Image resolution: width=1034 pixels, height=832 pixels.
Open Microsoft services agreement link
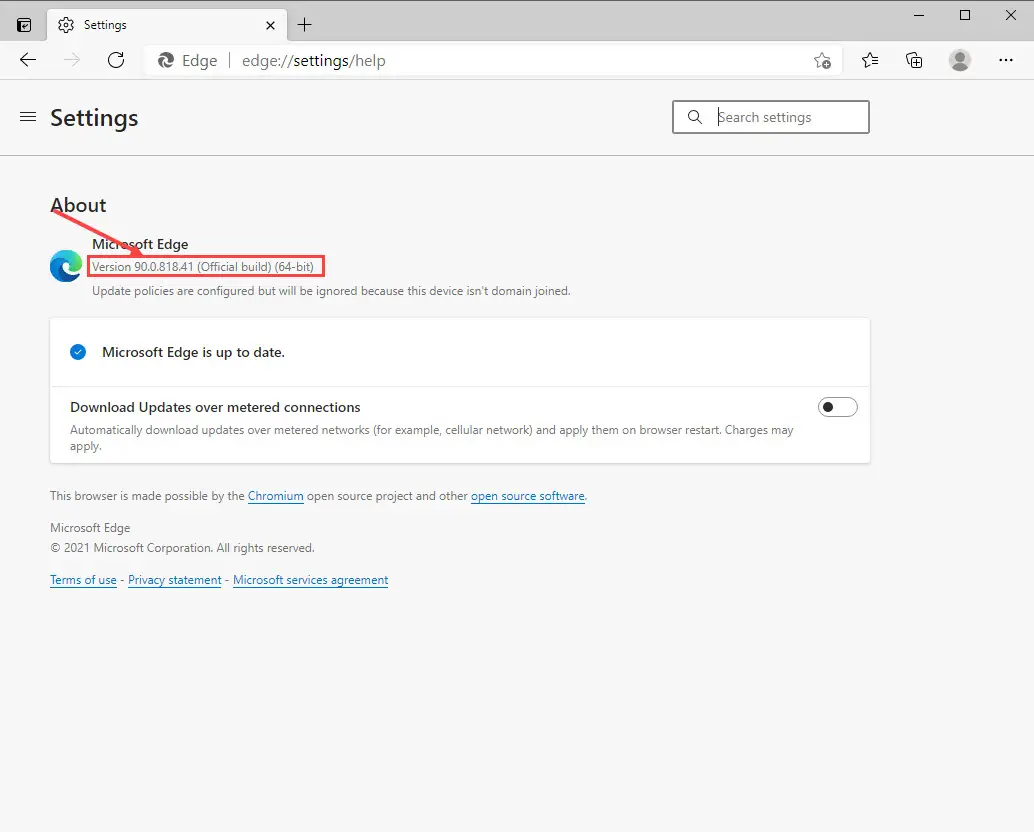coord(311,580)
